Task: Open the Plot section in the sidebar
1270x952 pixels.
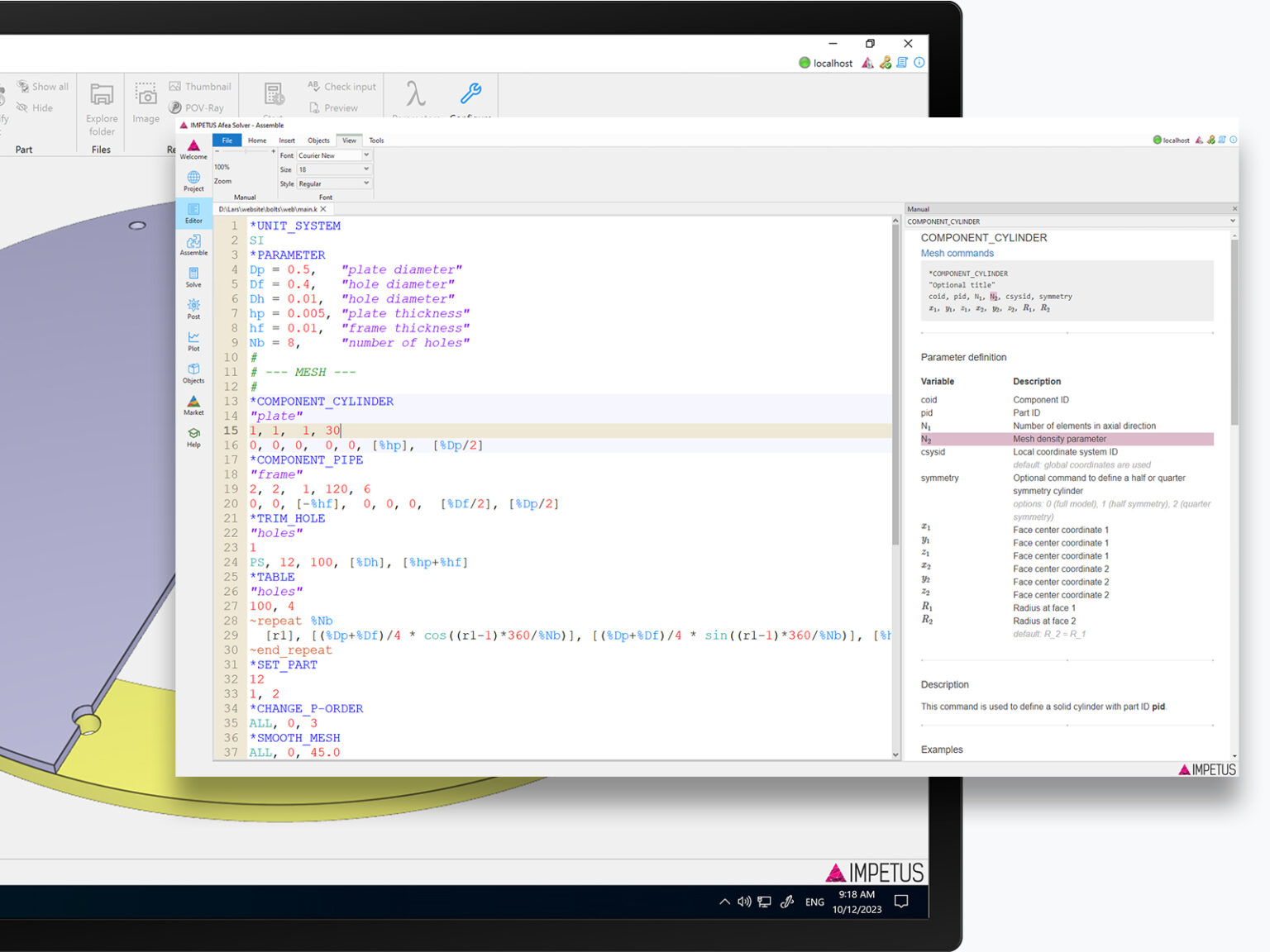Action: point(193,340)
